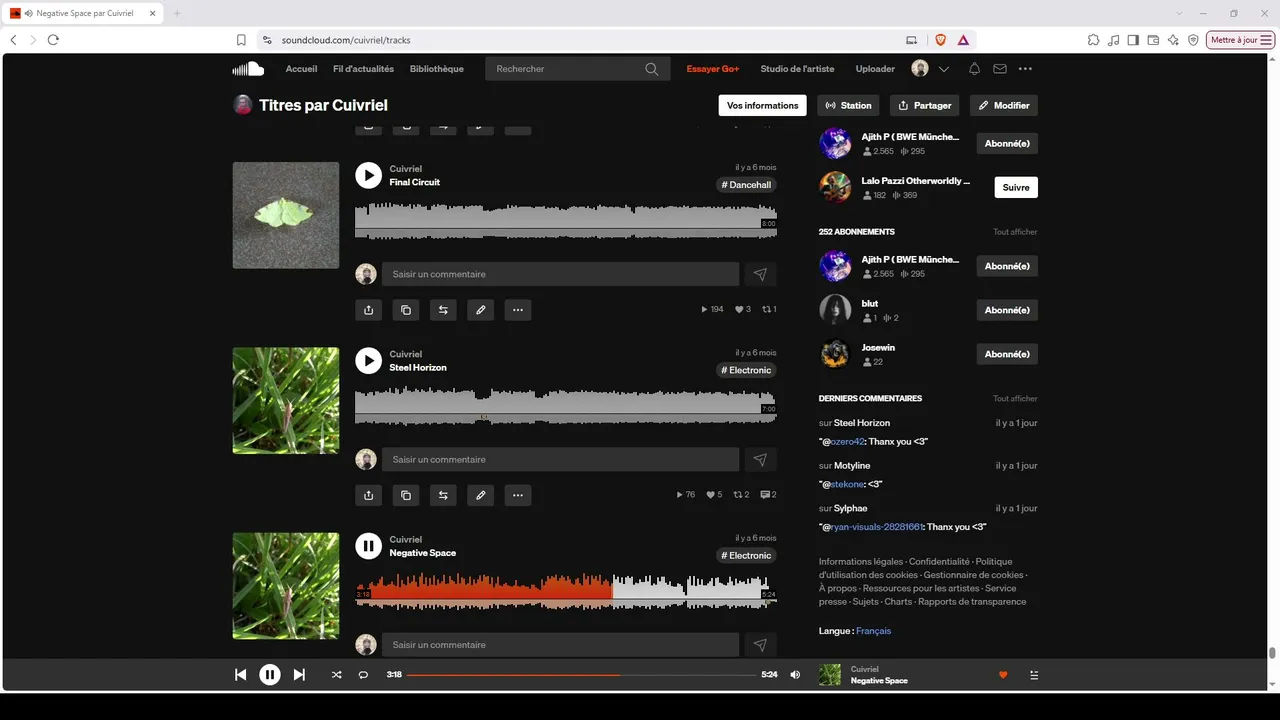
Task: Open the messages envelope icon
Action: tap(1000, 69)
